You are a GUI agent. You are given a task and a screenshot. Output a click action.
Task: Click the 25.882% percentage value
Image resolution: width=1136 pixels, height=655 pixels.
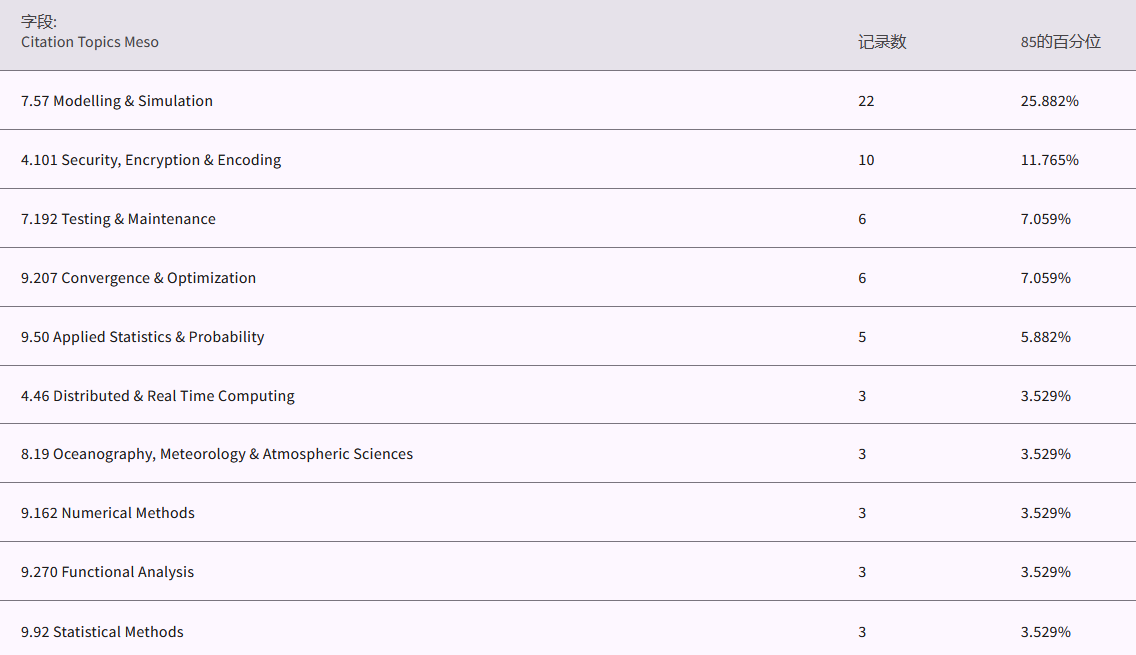(1049, 101)
